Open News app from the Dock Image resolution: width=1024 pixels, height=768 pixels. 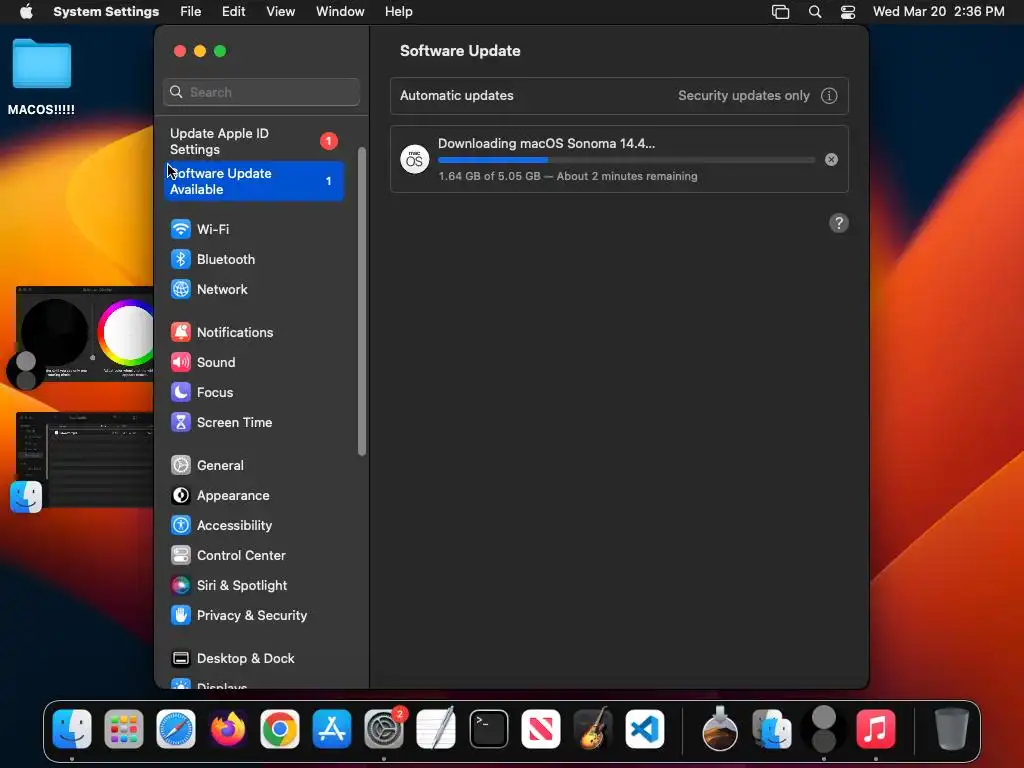pyautogui.click(x=541, y=729)
